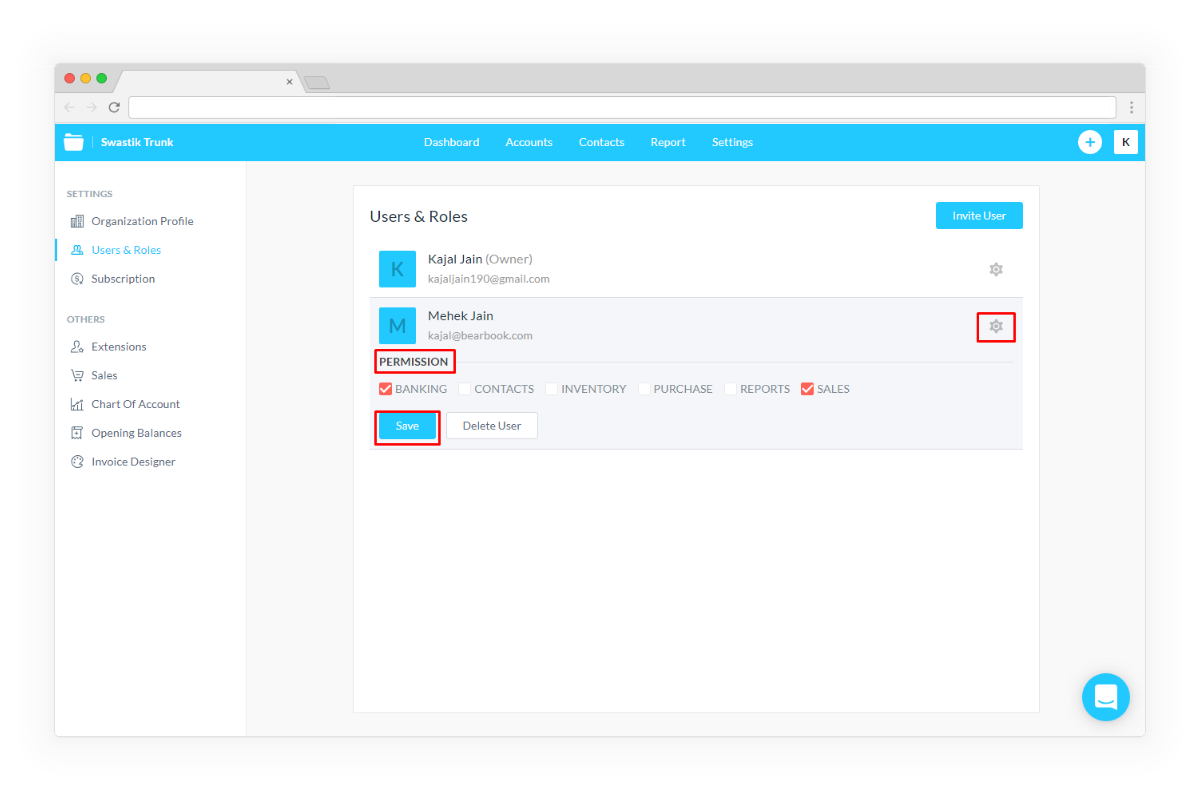Viewport: 1200px width, 800px height.
Task: Click the Mehek Jain name
Action: (460, 316)
